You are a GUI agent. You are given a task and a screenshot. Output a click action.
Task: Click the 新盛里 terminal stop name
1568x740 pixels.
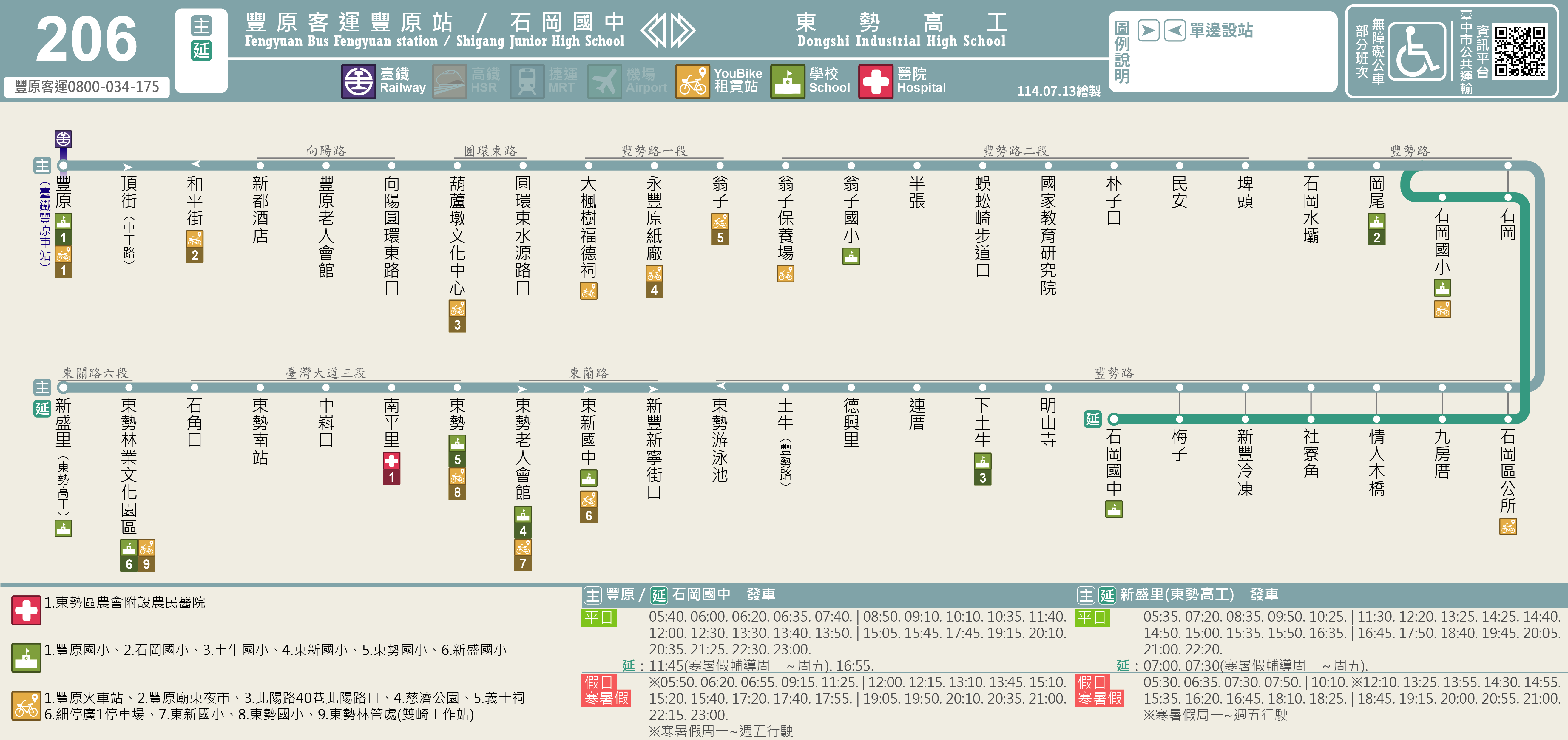pyautogui.click(x=63, y=423)
